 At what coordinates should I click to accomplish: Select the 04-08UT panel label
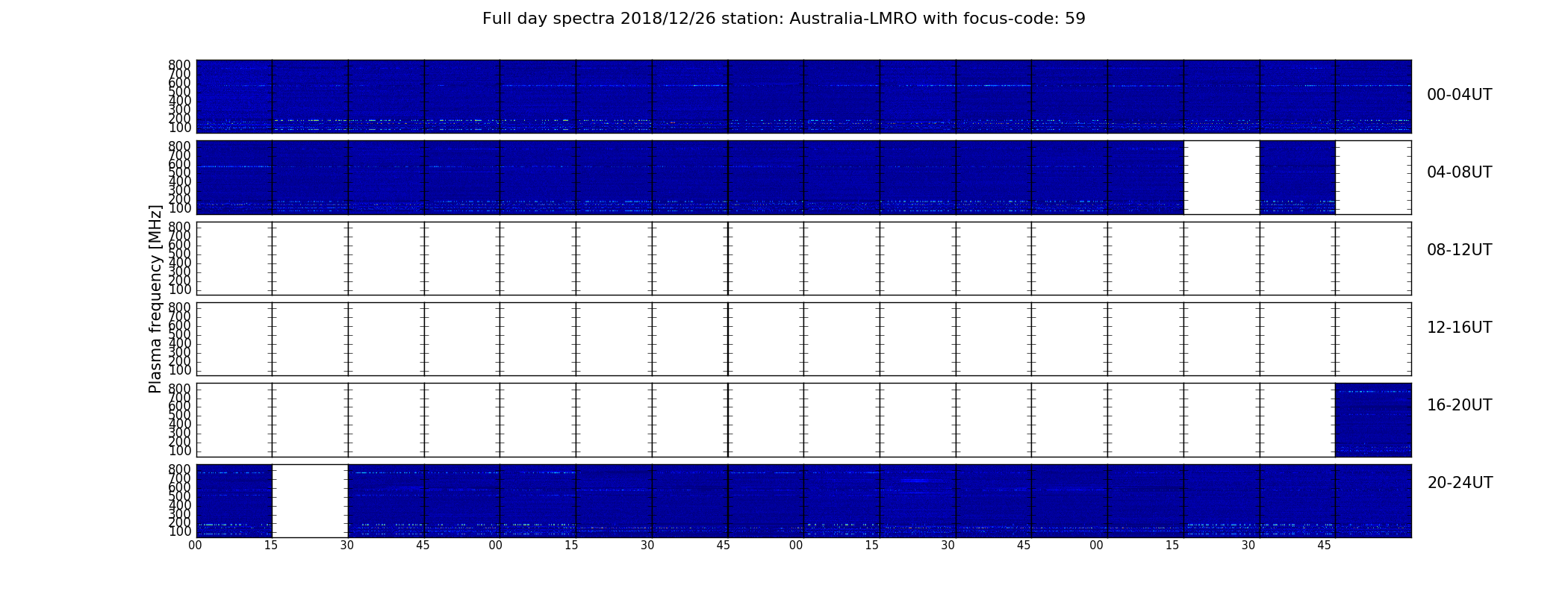(x=1459, y=172)
